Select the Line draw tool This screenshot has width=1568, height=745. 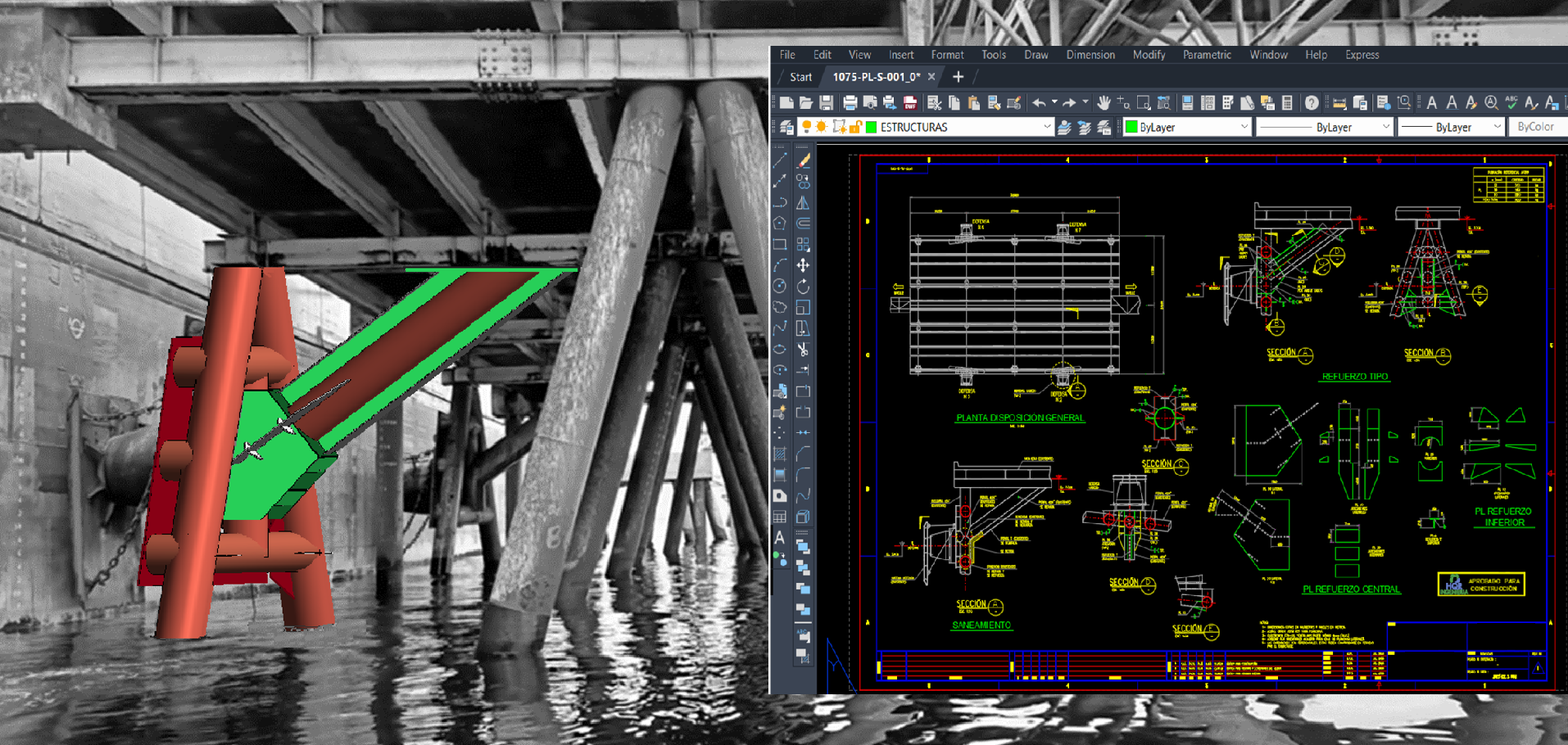pos(780,160)
